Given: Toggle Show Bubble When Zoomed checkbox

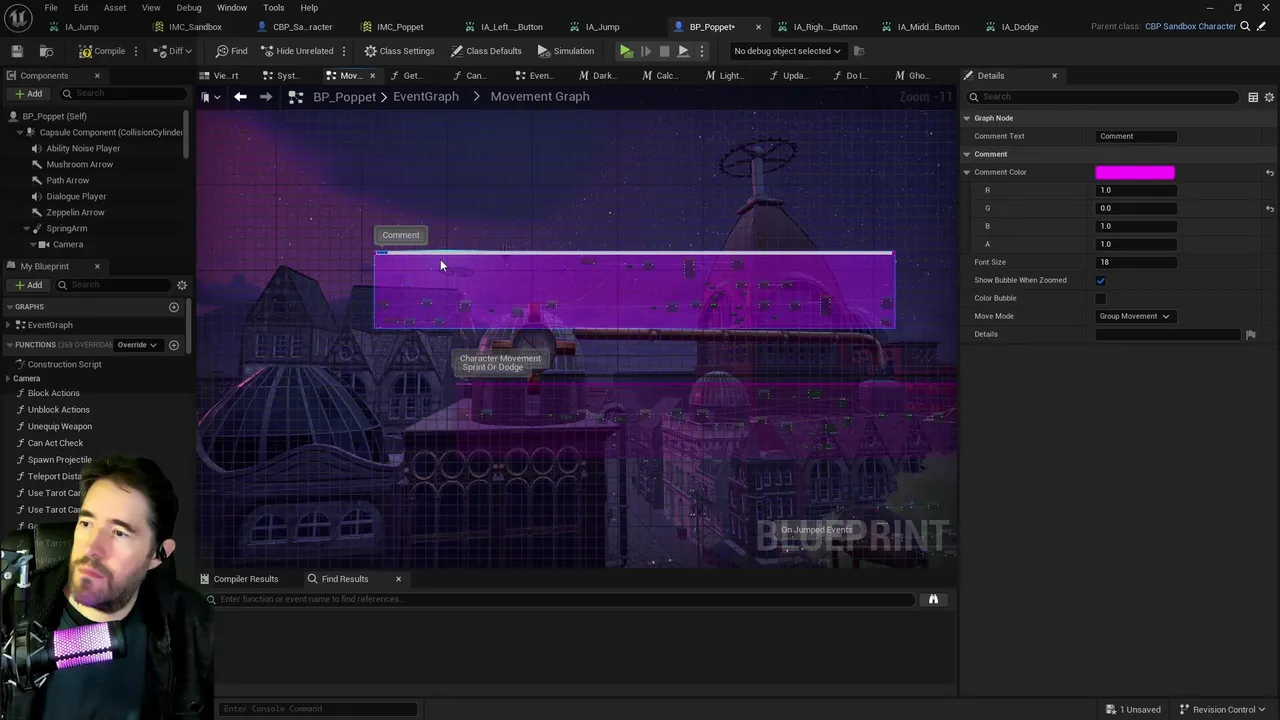Looking at the screenshot, I should click(1101, 281).
